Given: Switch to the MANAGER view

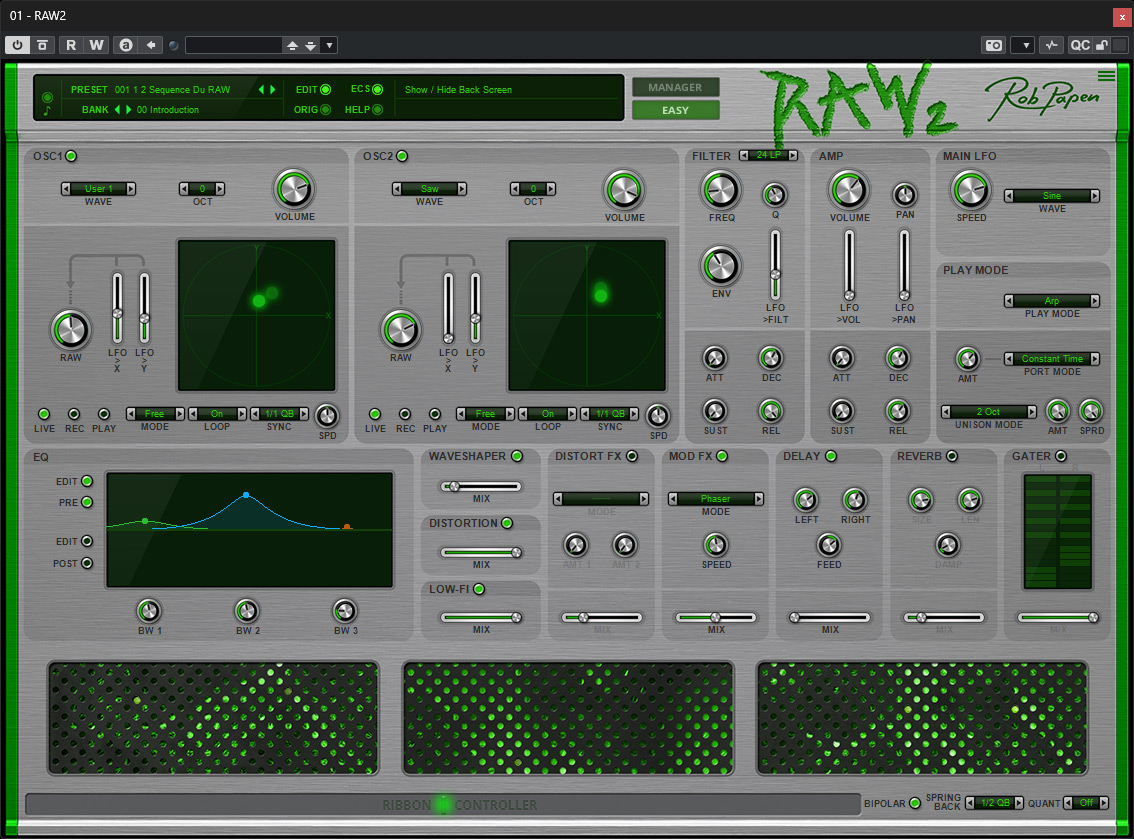Looking at the screenshot, I should (675, 87).
